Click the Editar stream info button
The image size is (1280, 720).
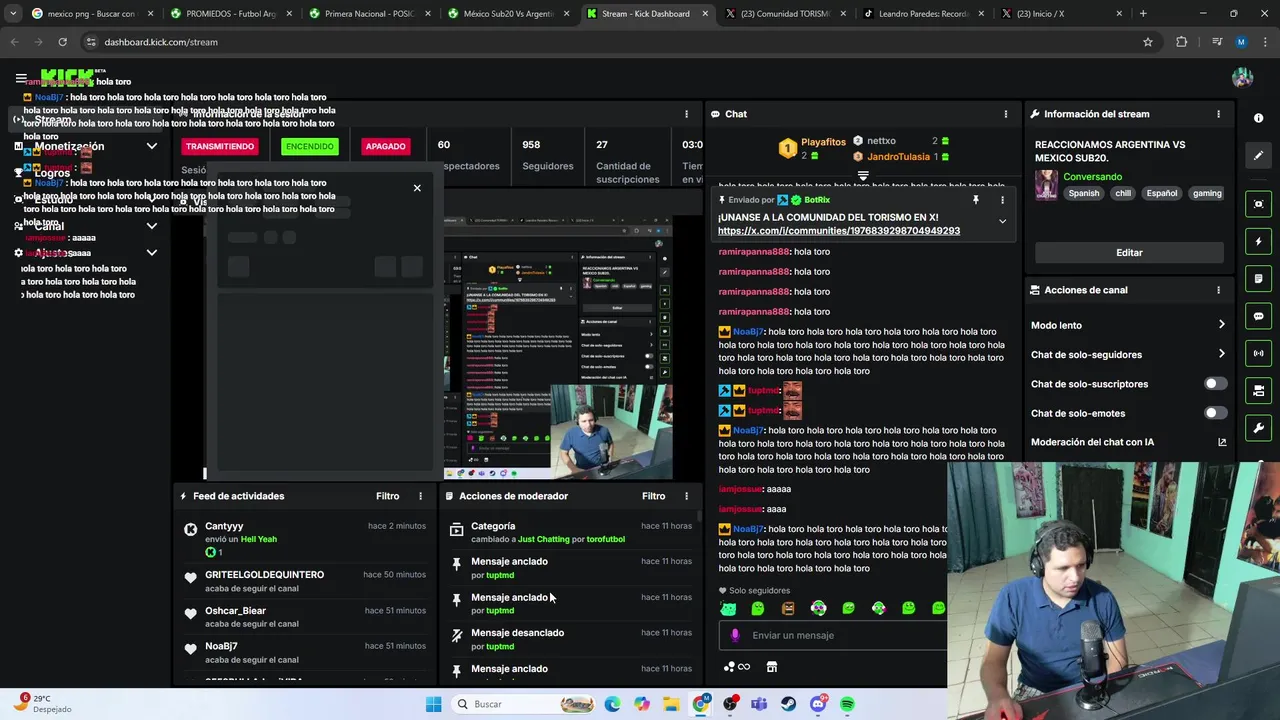(x=1129, y=253)
